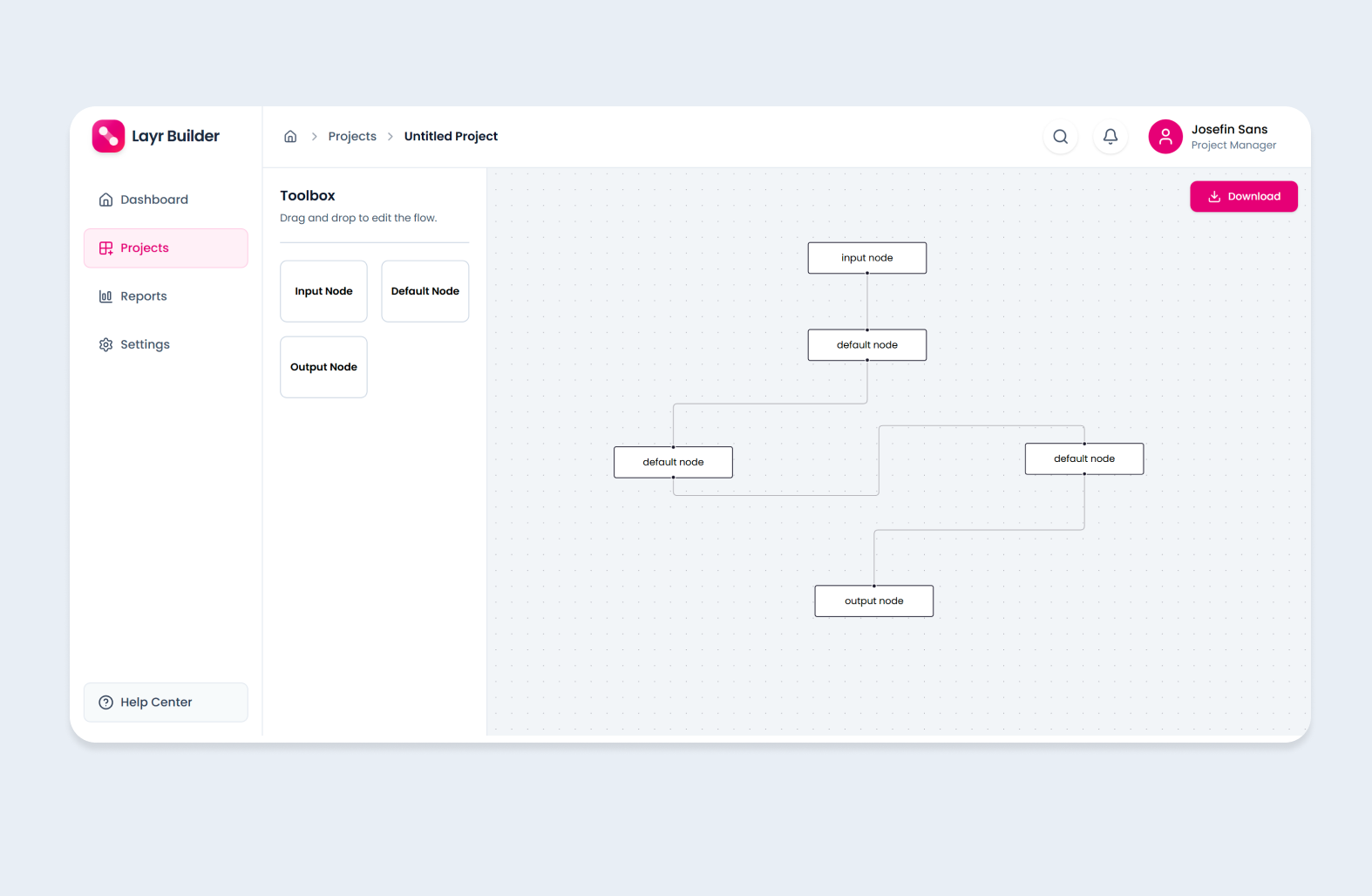The image size is (1372, 896).
Task: Click the Reports chart icon in sidebar
Action: point(105,296)
